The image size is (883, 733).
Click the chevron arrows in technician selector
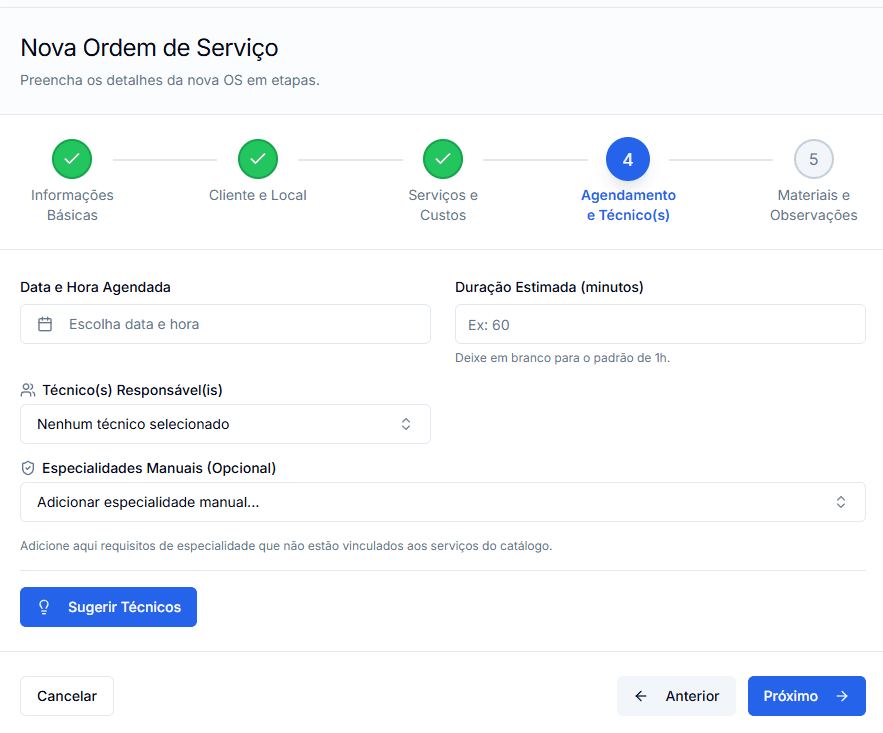click(x=406, y=424)
